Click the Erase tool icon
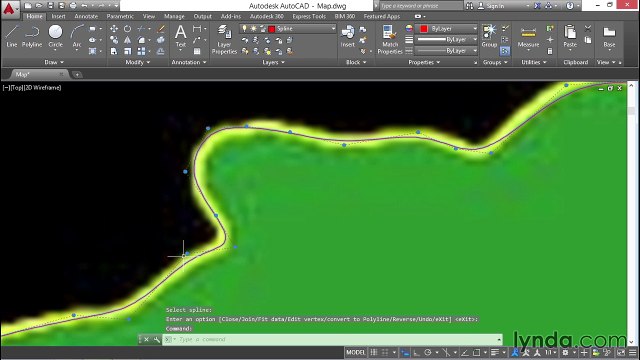Image resolution: width=640 pixels, height=360 pixels. (161, 29)
